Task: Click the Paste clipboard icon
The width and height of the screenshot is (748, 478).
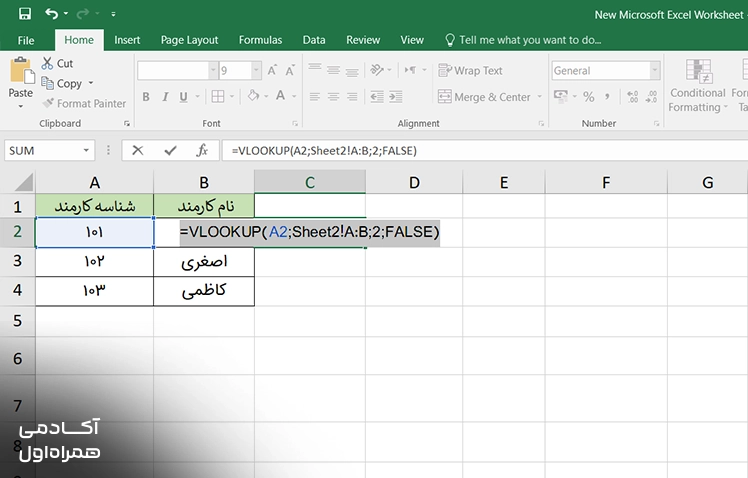Action: (x=21, y=70)
